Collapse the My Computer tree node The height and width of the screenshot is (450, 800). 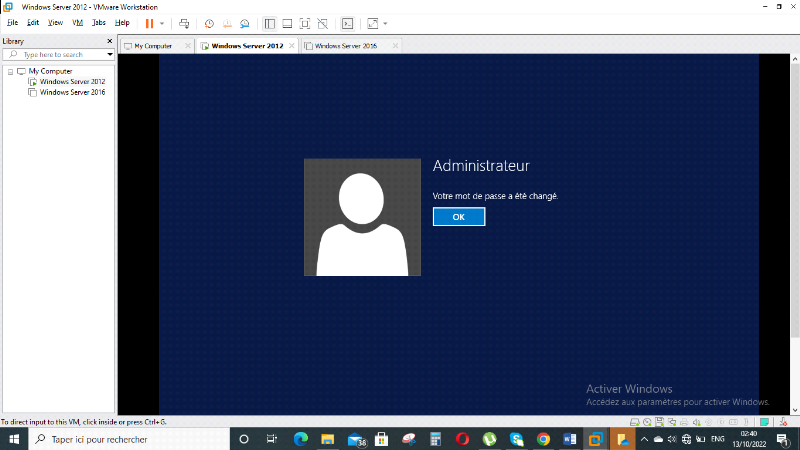[9, 71]
